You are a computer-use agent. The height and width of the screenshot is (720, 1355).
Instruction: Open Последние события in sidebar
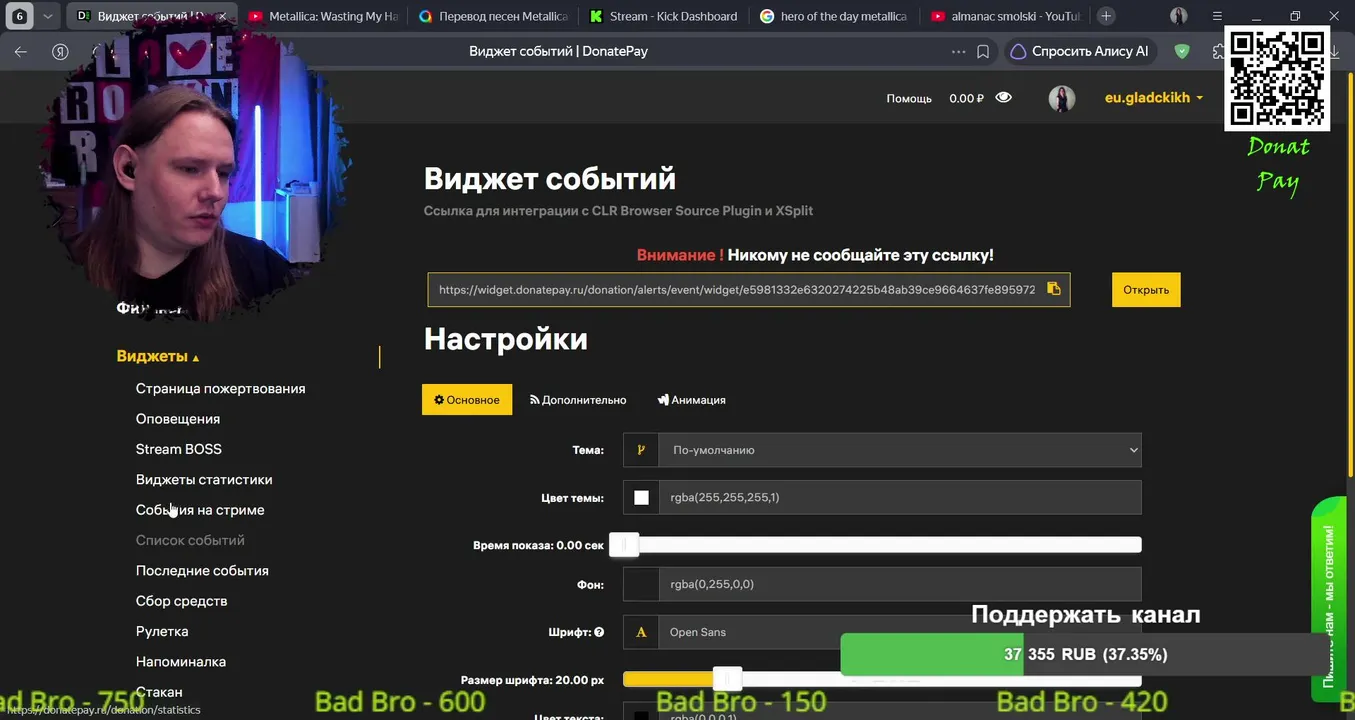[202, 570]
